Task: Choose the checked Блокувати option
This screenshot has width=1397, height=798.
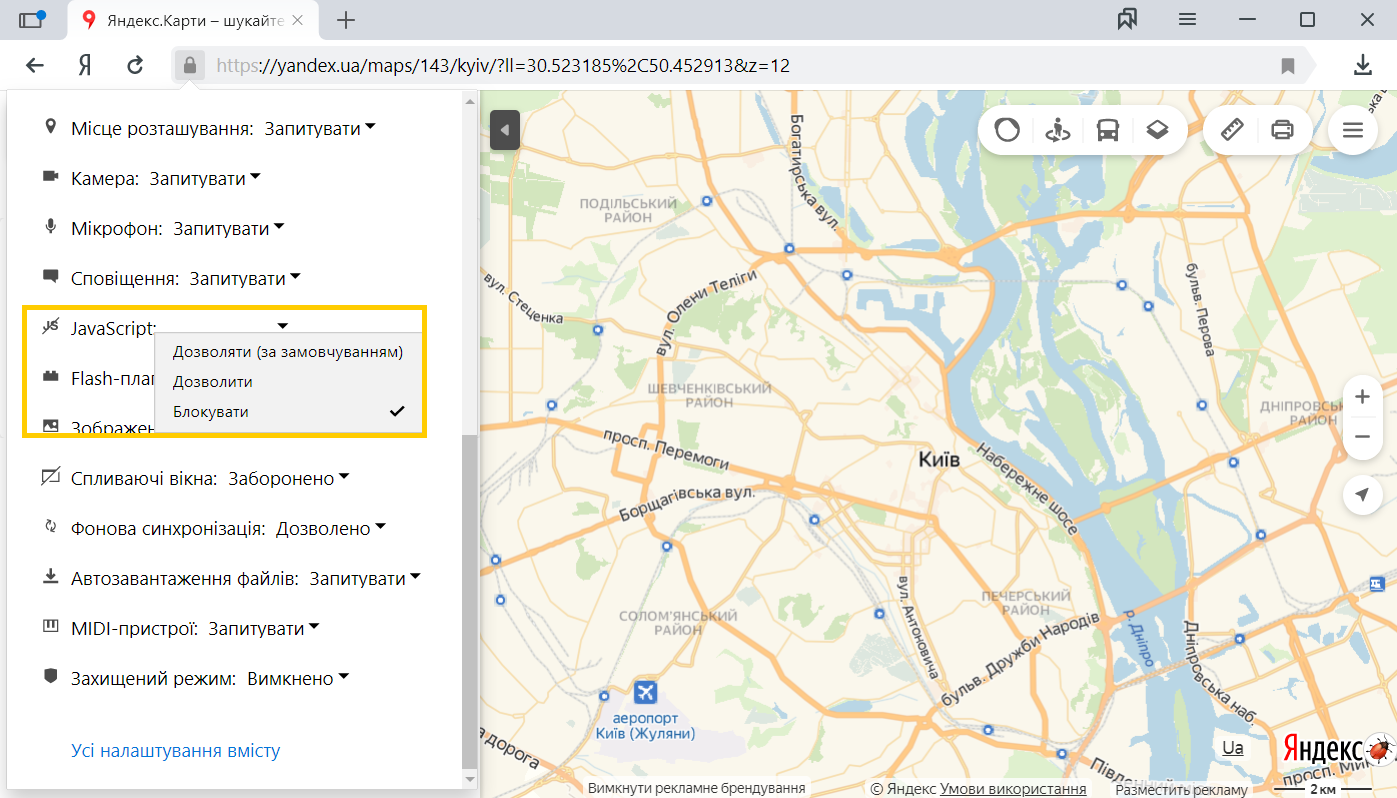Action: click(288, 412)
